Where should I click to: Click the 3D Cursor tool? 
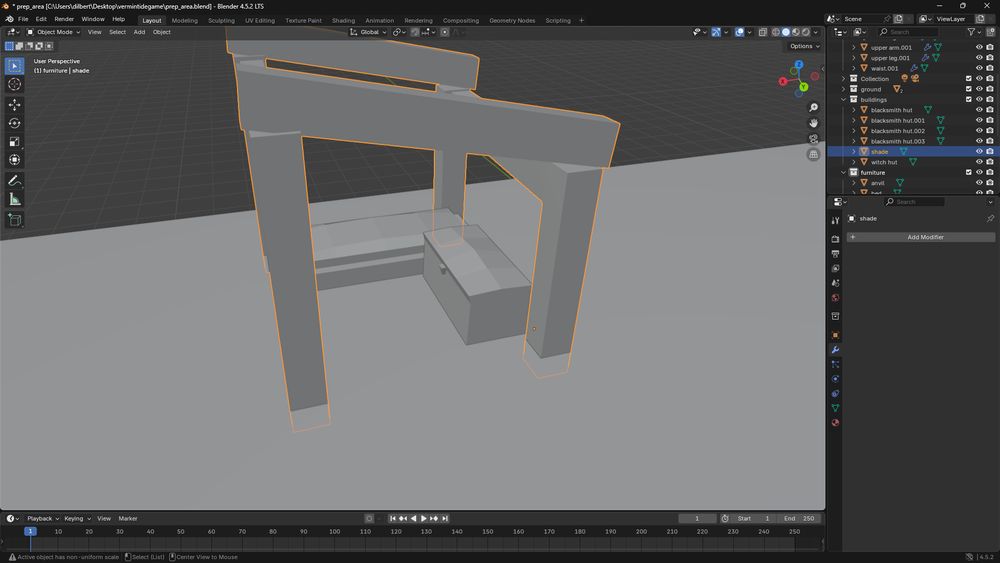[x=14, y=84]
